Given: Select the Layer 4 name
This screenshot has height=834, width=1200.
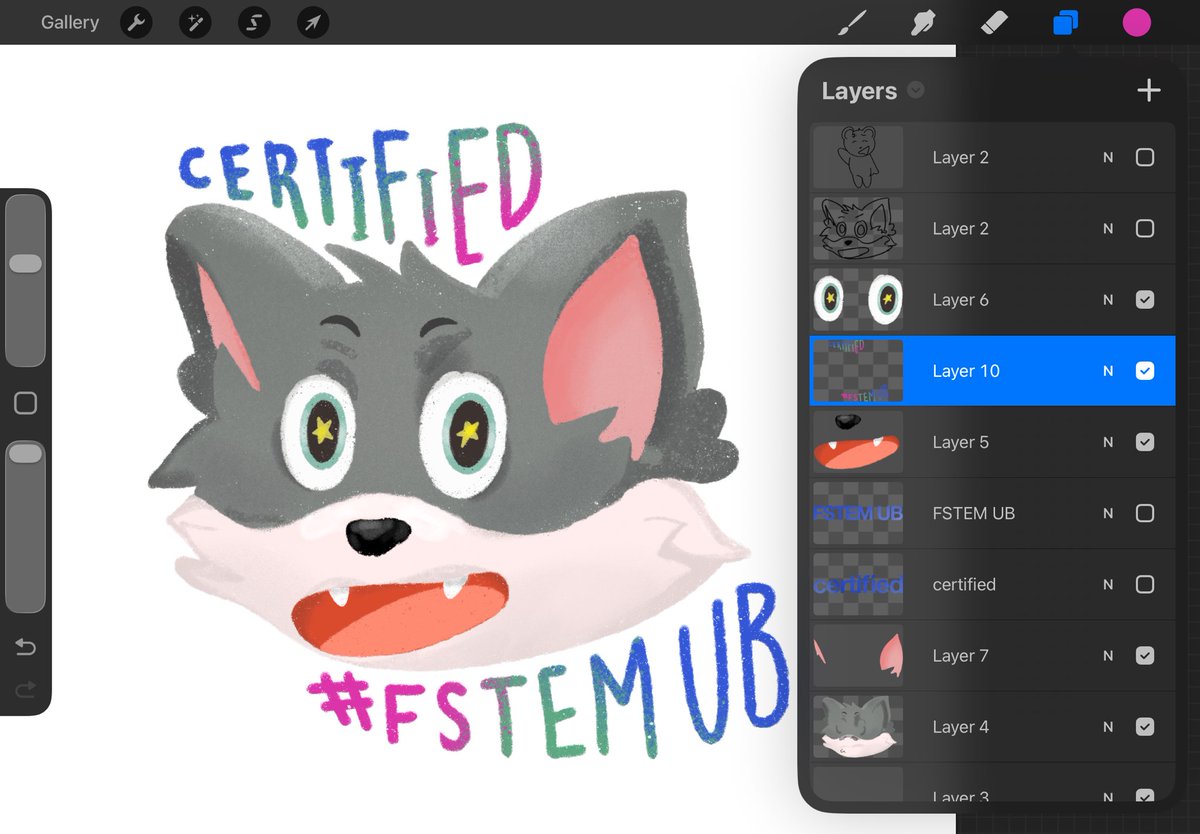Looking at the screenshot, I should click(960, 727).
